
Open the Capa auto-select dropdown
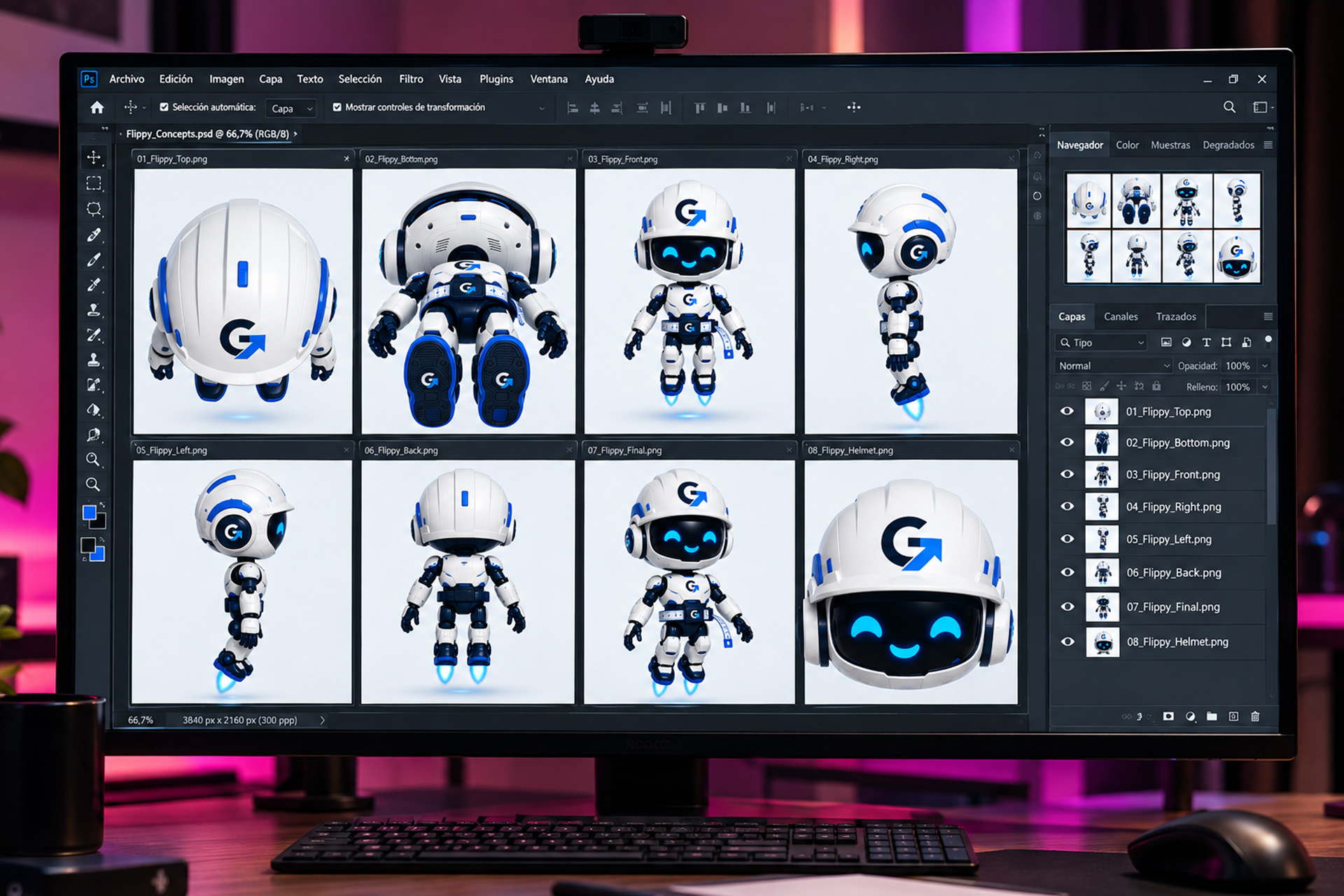point(293,108)
